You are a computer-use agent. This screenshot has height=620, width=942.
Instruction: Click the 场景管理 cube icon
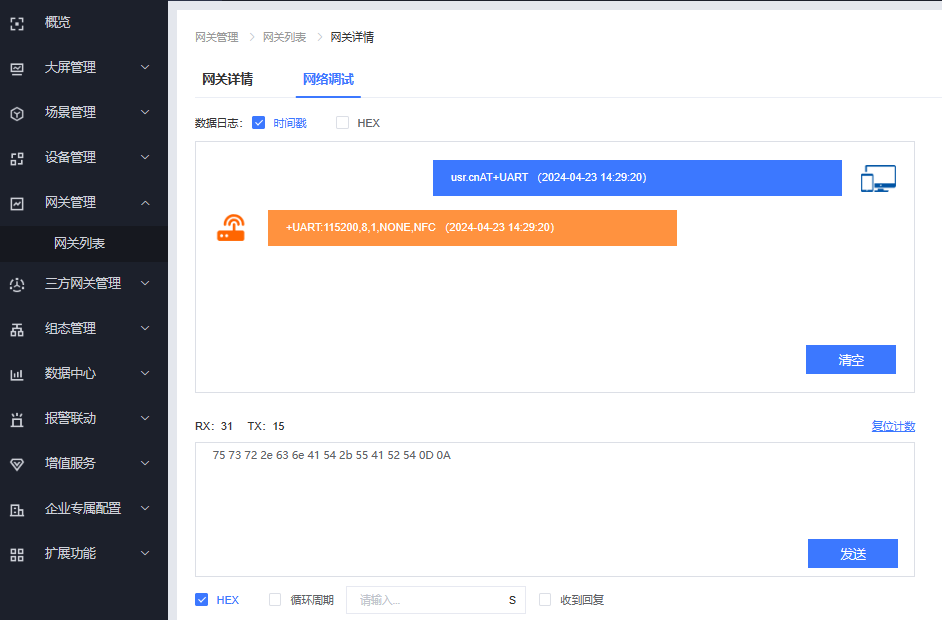tap(17, 113)
